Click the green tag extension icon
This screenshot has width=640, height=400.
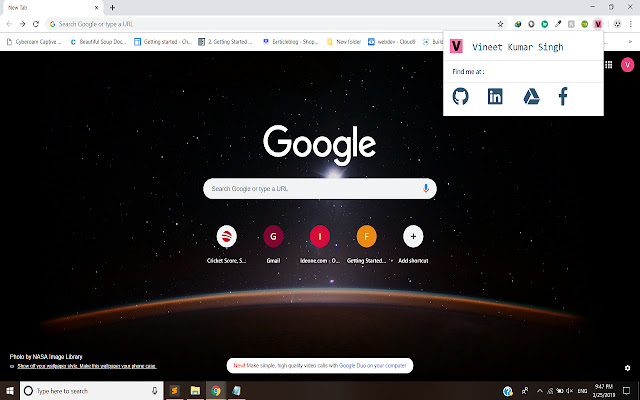(x=544, y=24)
